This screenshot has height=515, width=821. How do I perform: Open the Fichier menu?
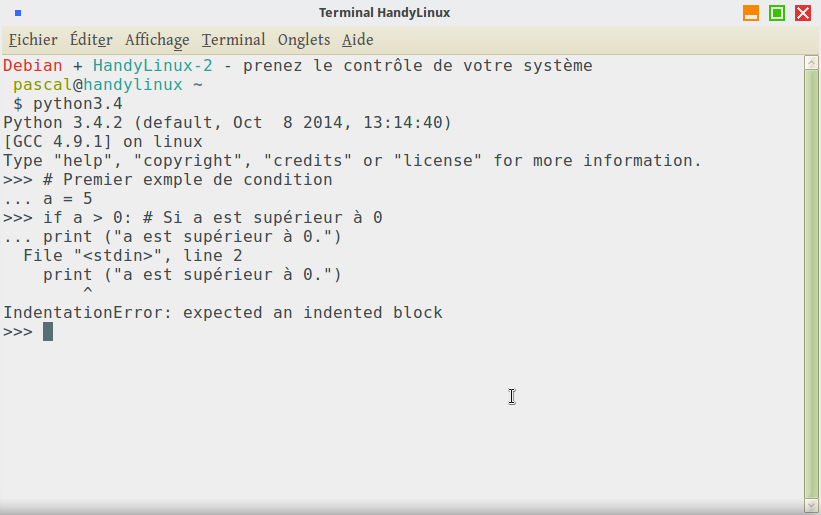(33, 40)
